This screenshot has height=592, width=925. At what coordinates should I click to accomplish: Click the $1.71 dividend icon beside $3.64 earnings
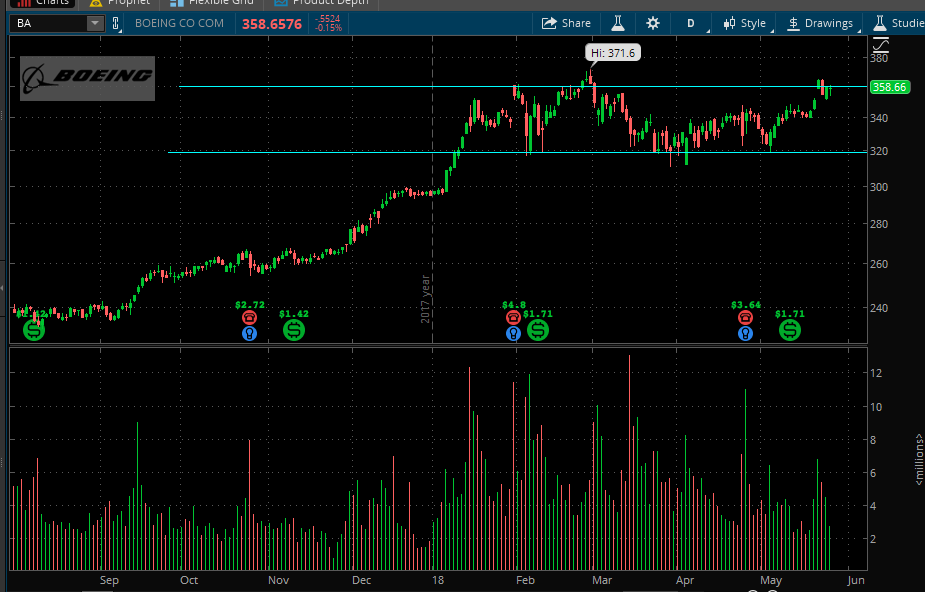point(790,330)
